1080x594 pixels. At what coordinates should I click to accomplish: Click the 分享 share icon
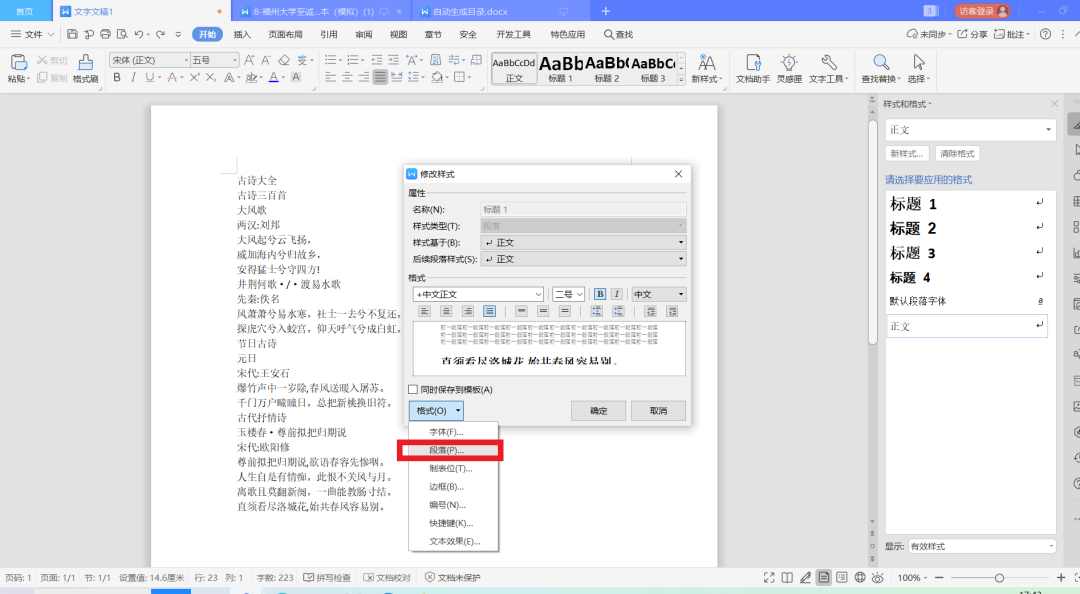(x=972, y=34)
